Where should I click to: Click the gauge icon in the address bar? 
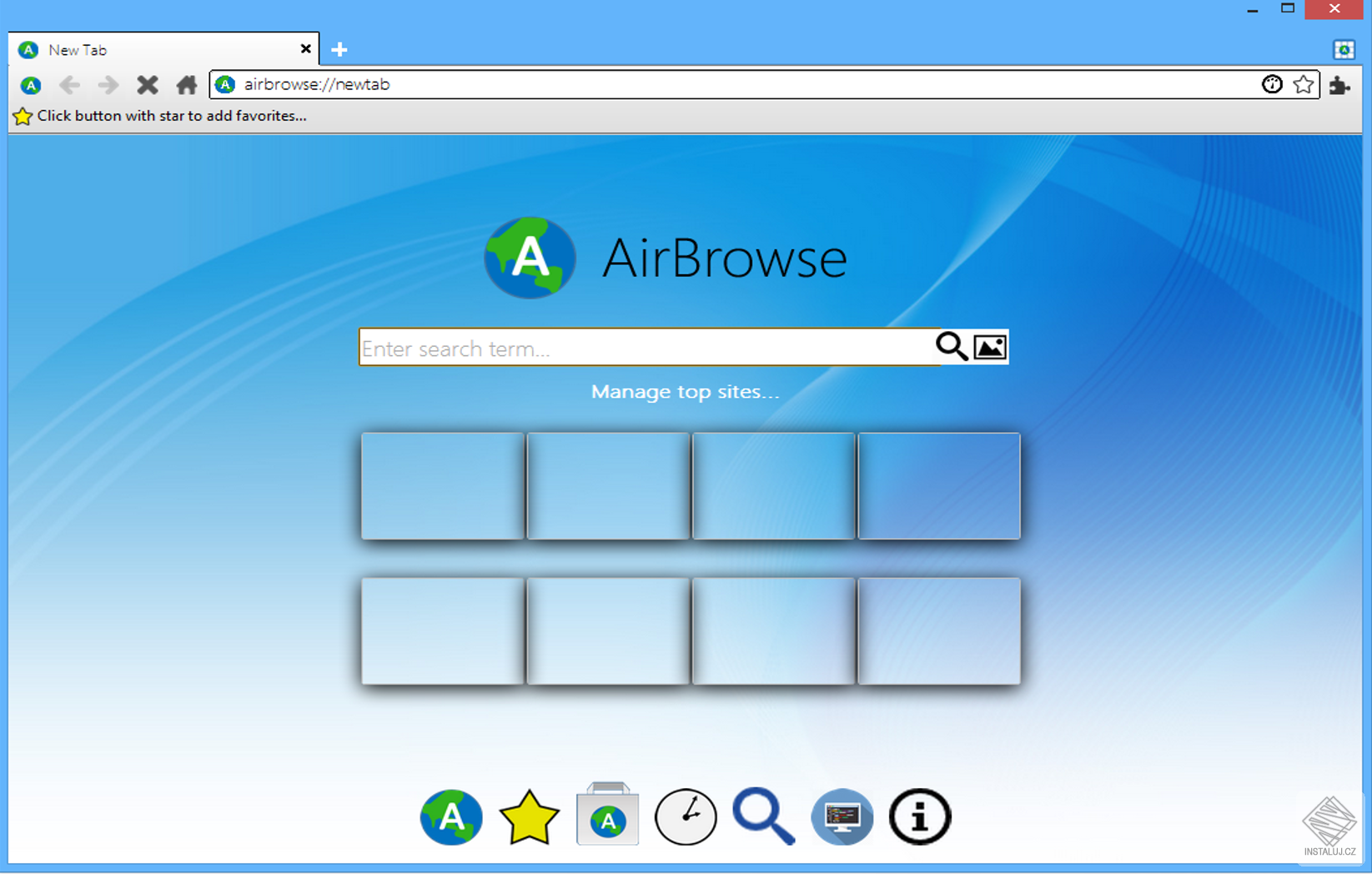(x=1272, y=84)
